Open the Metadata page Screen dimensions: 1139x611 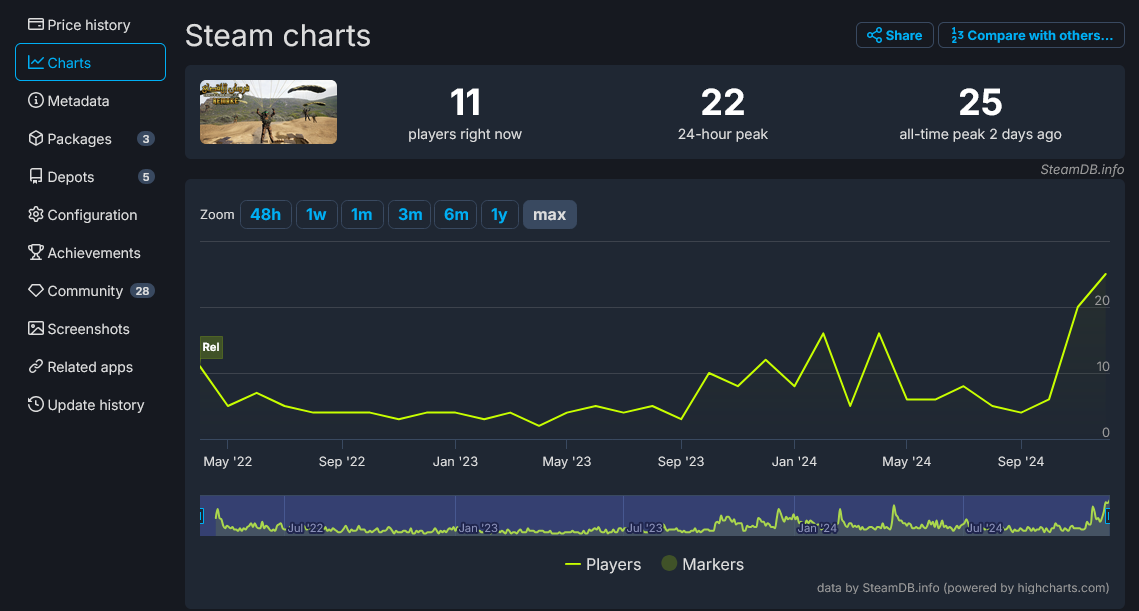(x=90, y=100)
